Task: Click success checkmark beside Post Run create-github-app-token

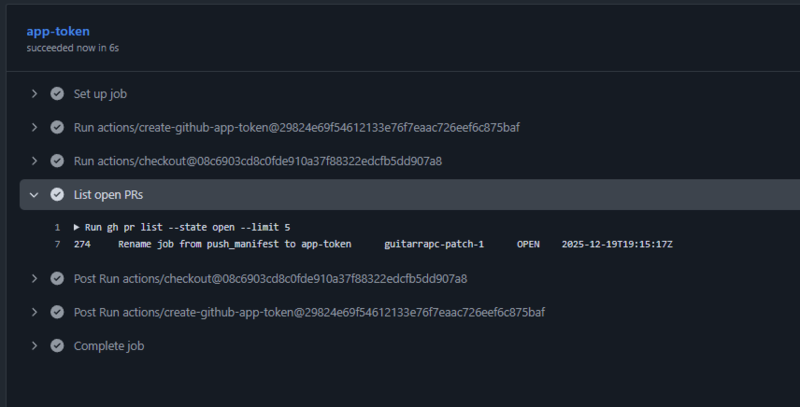Action: pos(57,312)
